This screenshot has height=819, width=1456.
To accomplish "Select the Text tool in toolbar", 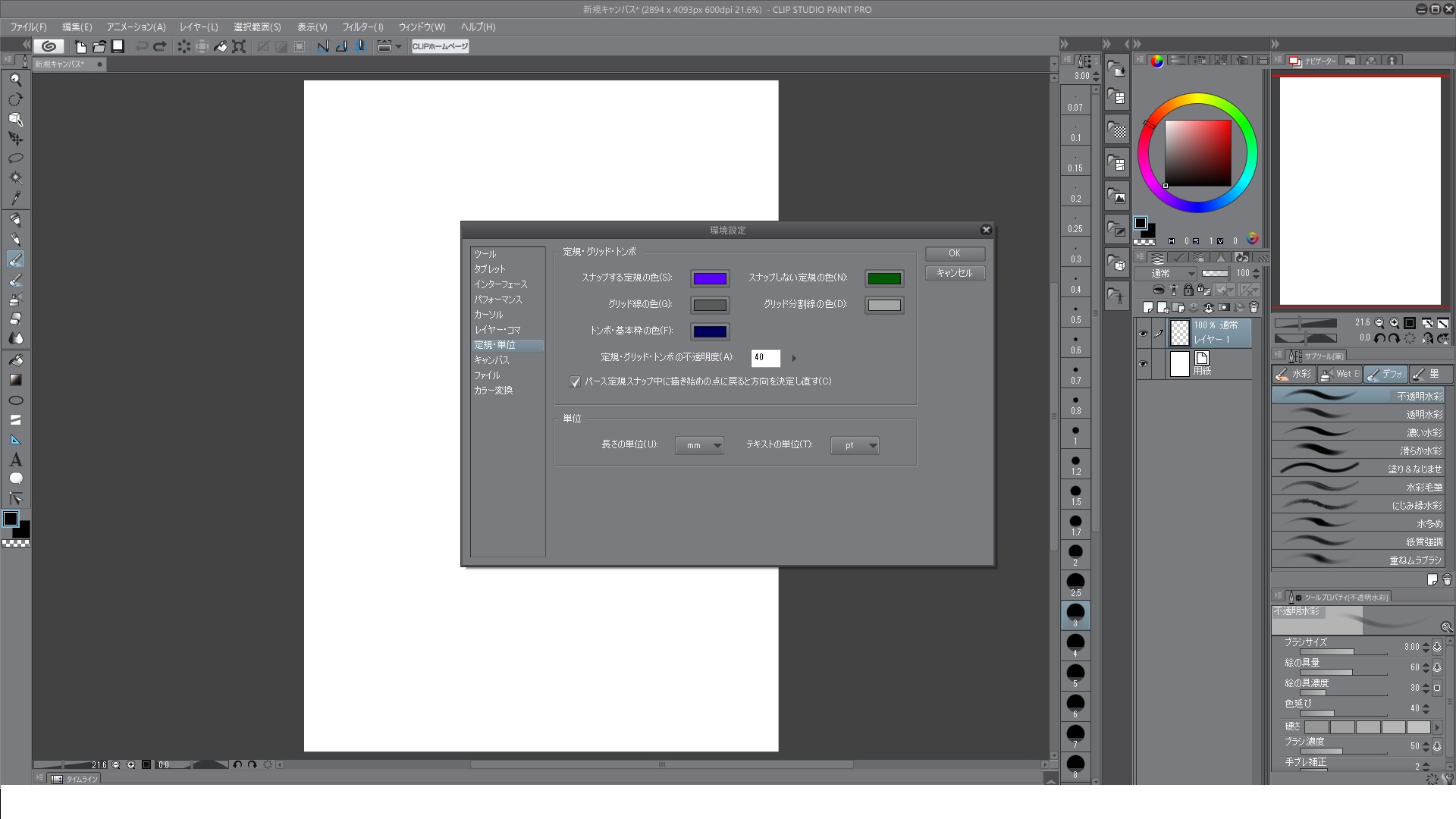I will tap(15, 460).
